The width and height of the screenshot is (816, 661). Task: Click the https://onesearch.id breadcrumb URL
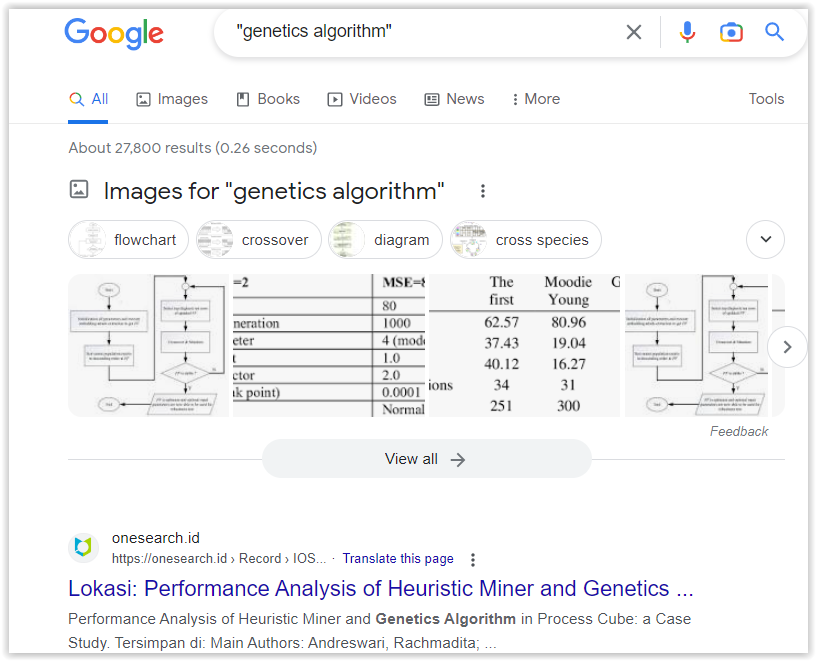point(219,558)
